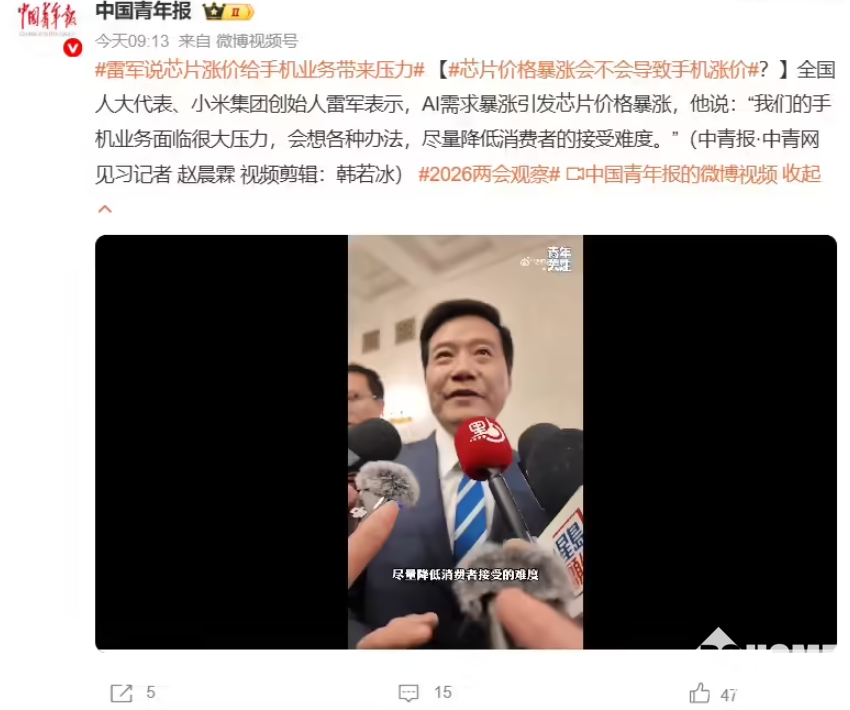Click 收起 to collapse the text

(x=801, y=174)
